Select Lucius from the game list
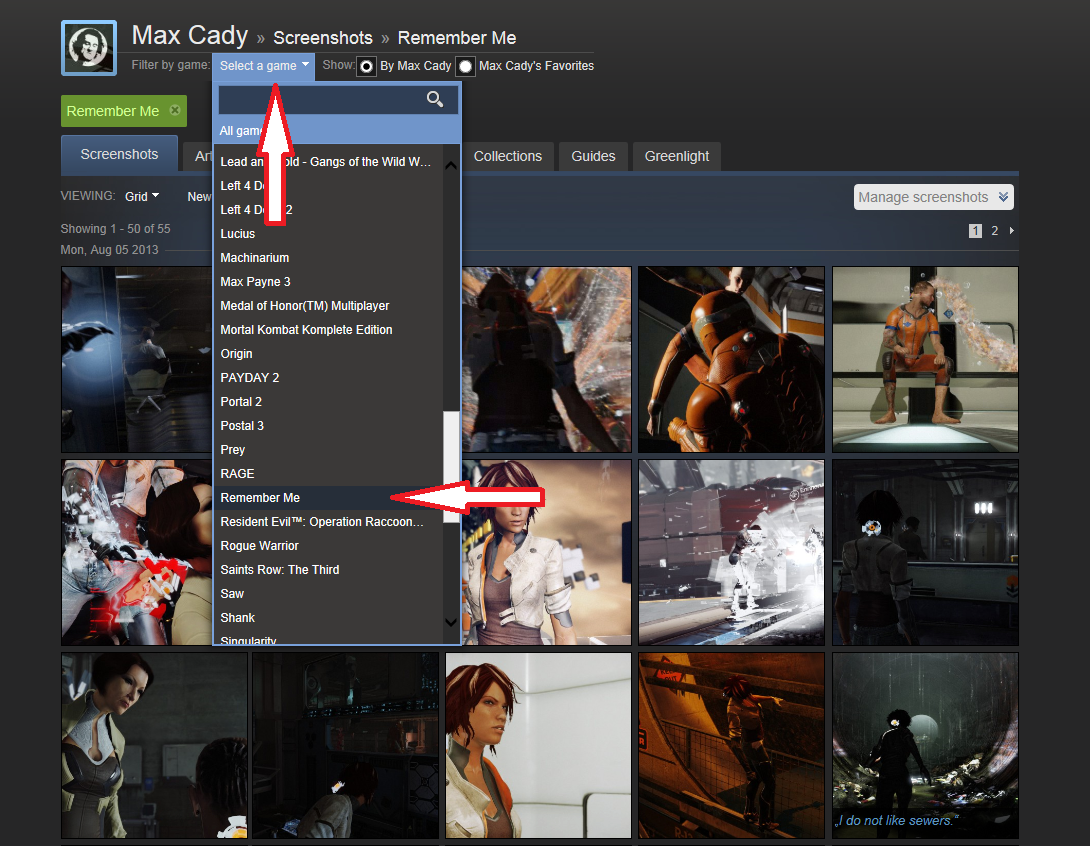Screen dimensions: 1090x846 coord(328,234)
